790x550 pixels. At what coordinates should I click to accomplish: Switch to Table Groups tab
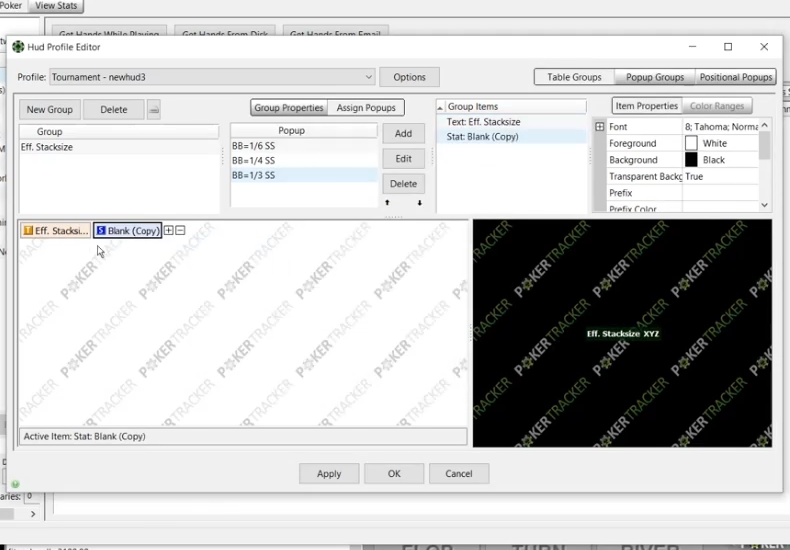click(x=574, y=77)
